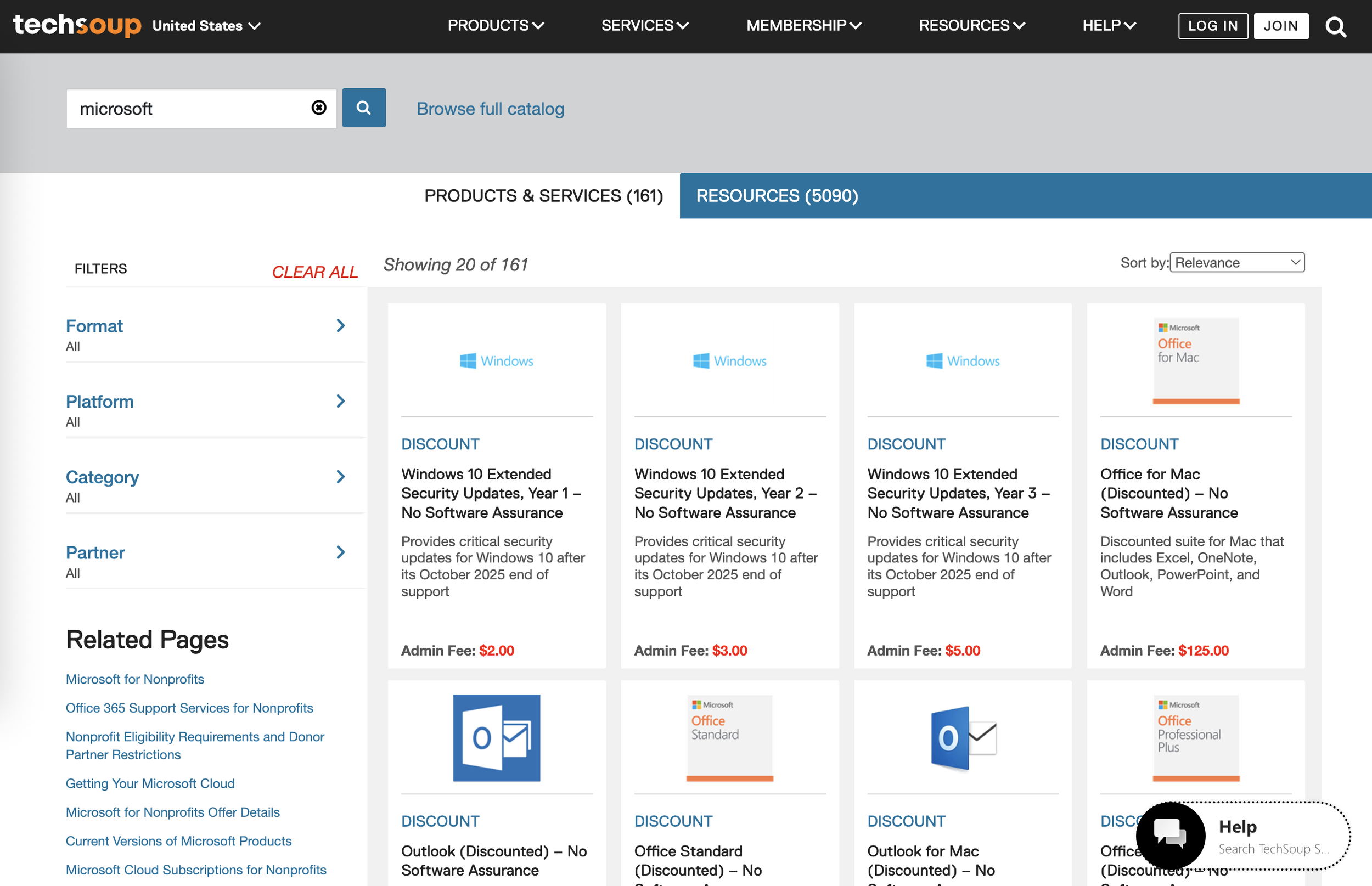Click 'Showing 20 of 161' text
Viewport: 1372px width, 886px height.
click(x=456, y=264)
